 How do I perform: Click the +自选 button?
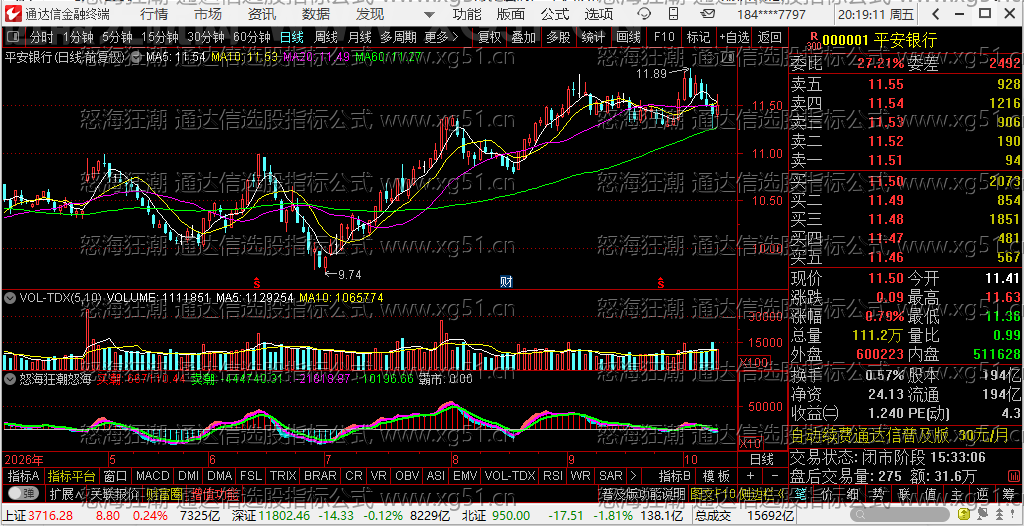coord(735,37)
